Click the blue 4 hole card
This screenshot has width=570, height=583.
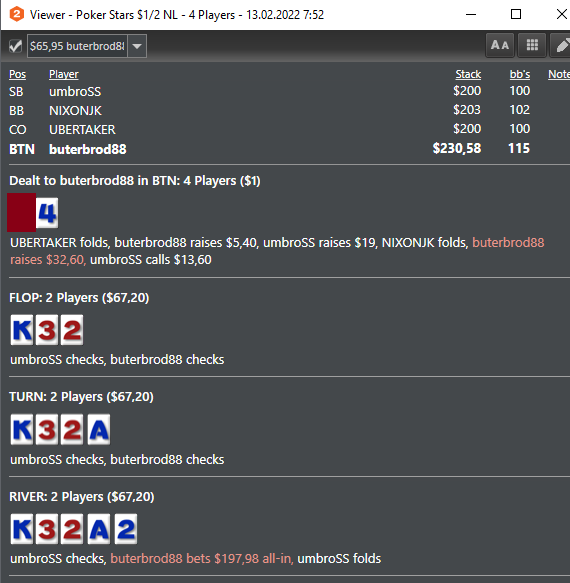point(47,213)
